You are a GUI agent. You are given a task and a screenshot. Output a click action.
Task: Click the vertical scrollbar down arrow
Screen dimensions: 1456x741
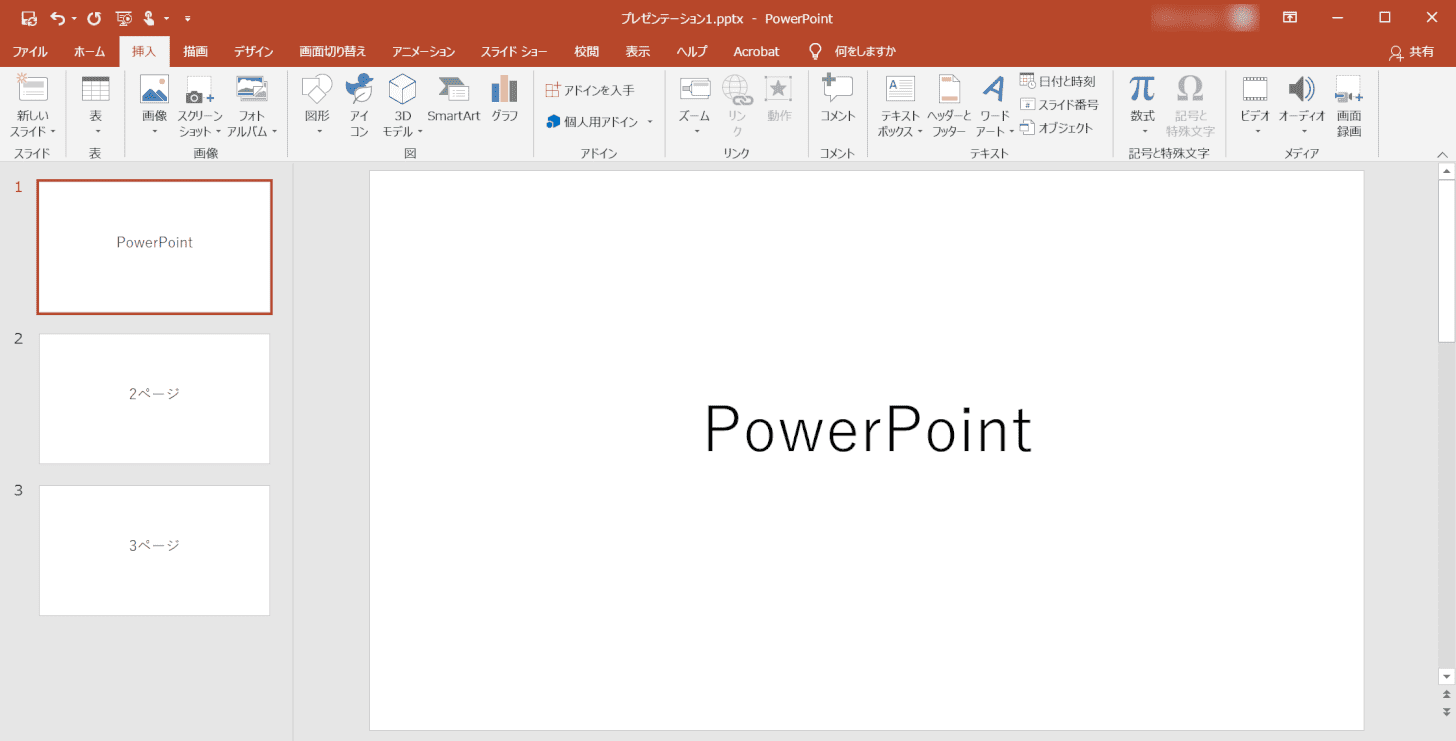point(1446,677)
